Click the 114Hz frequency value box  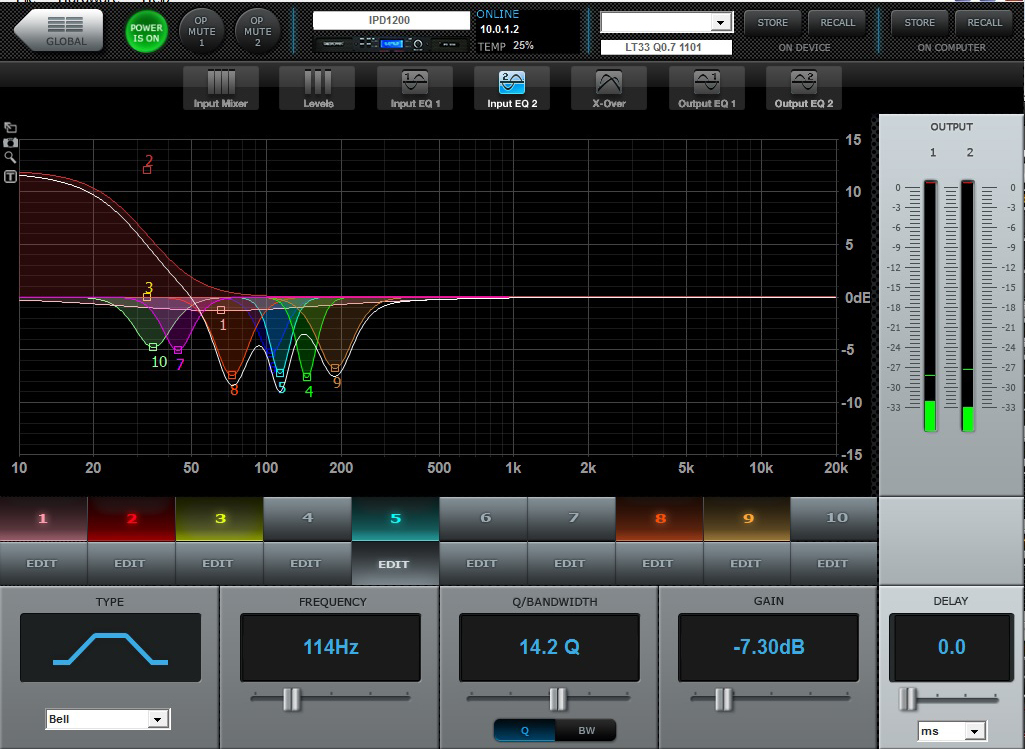pyautogui.click(x=331, y=648)
